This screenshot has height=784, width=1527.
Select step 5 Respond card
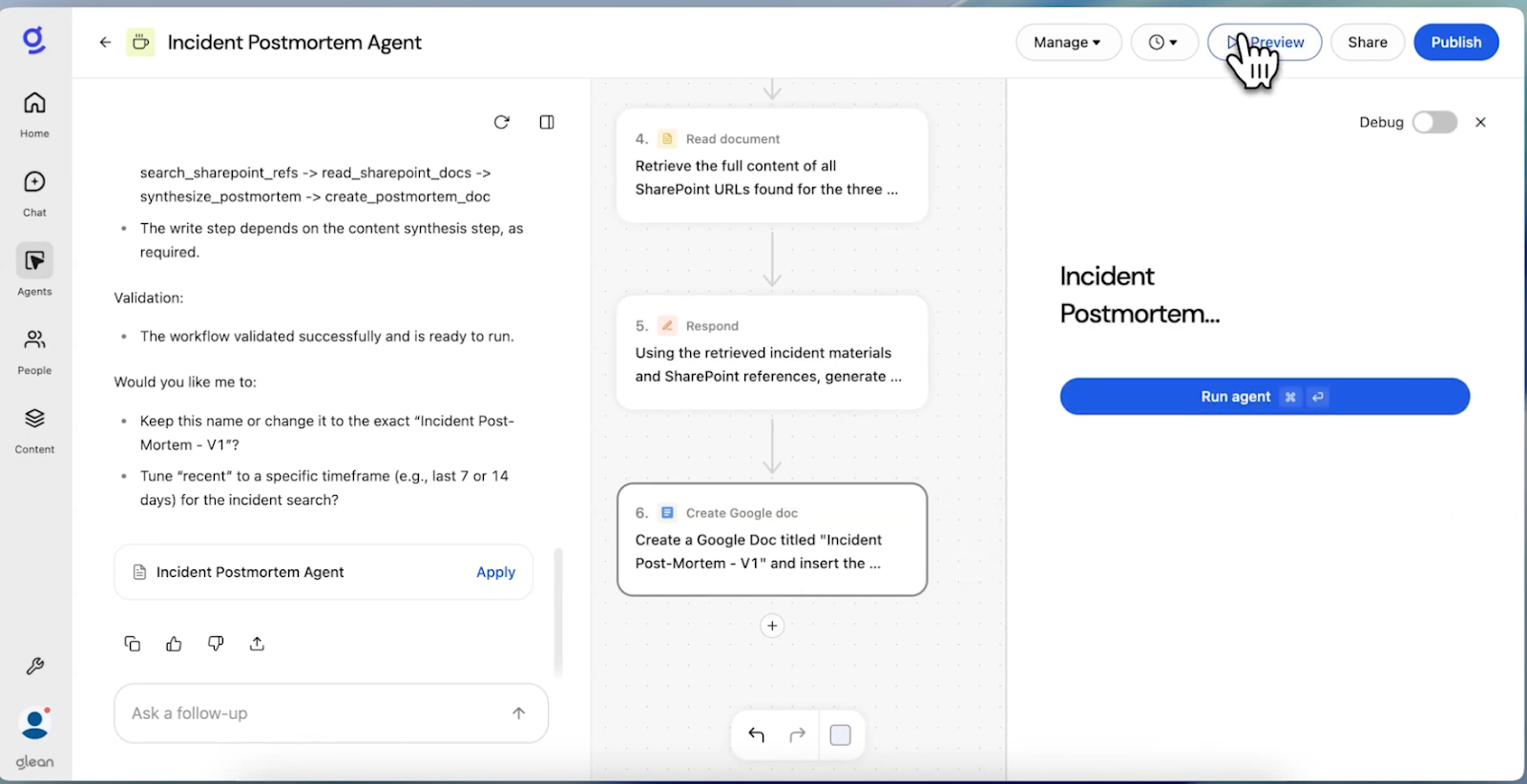(x=772, y=353)
